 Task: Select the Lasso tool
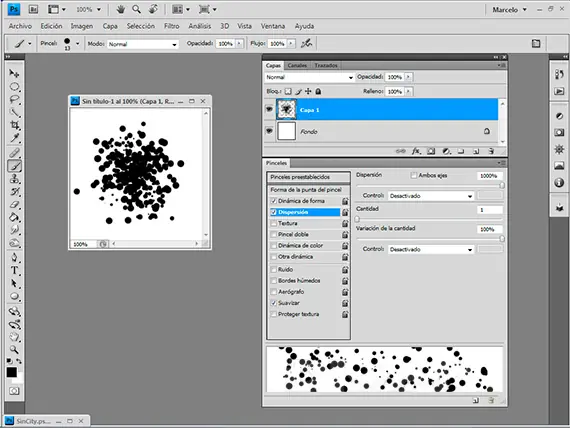14,99
